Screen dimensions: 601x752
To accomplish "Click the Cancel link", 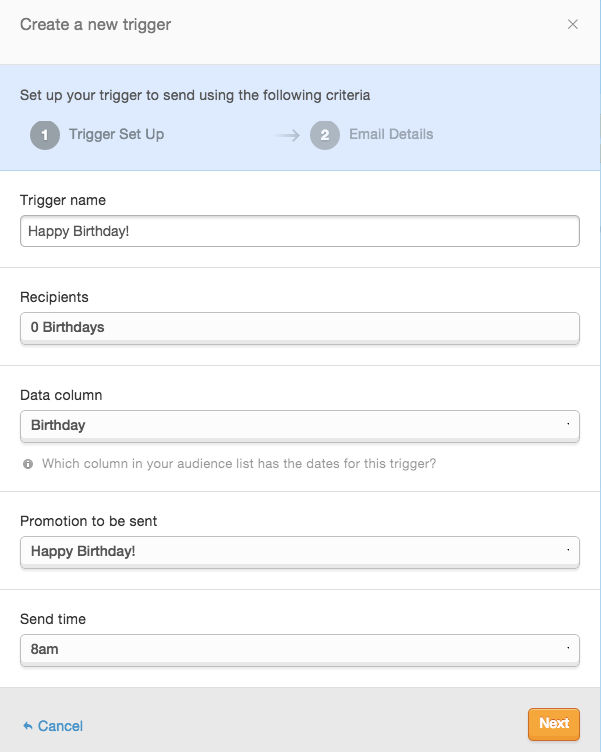I will pos(60,726).
